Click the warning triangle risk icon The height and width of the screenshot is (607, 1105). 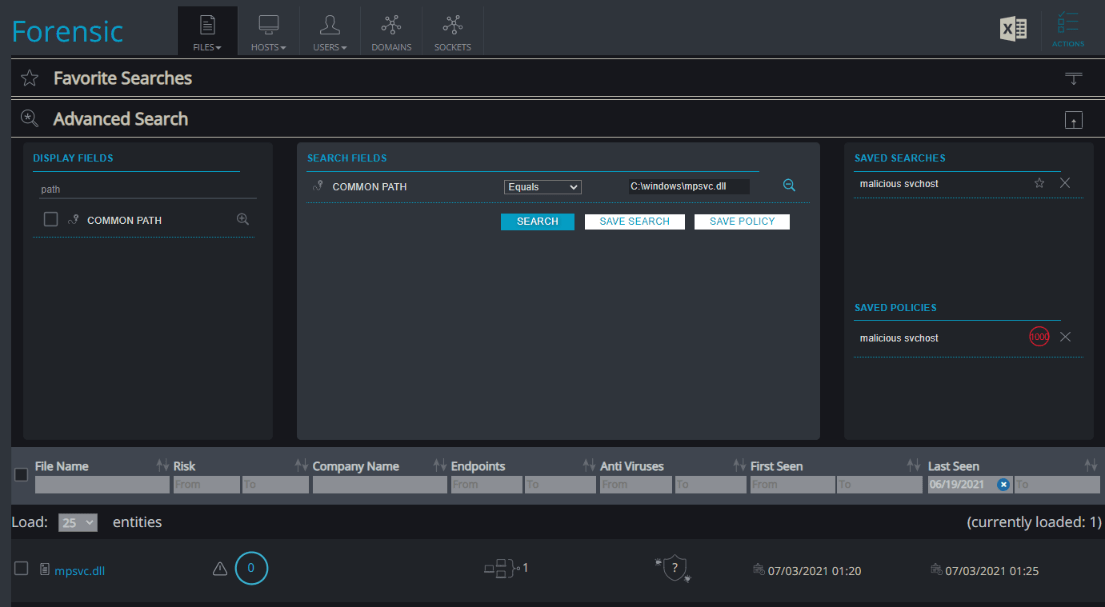tap(220, 568)
